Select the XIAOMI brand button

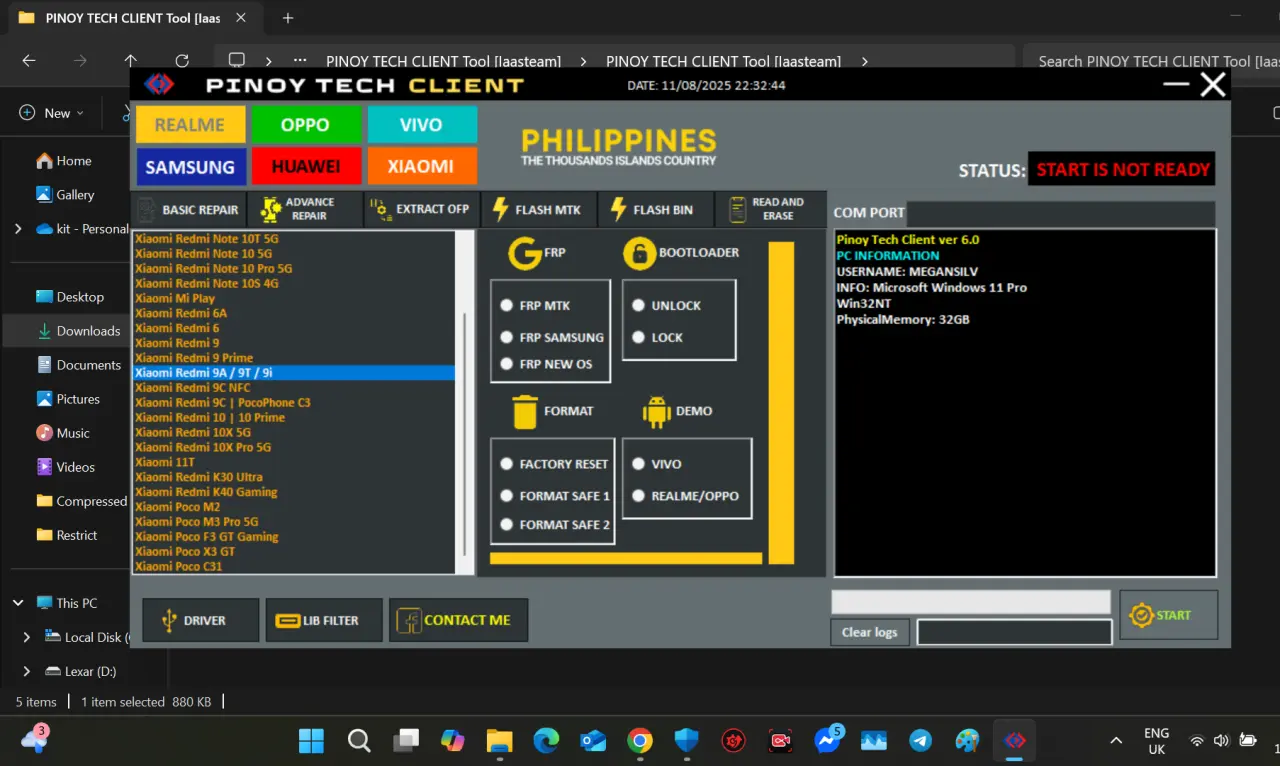click(x=422, y=167)
